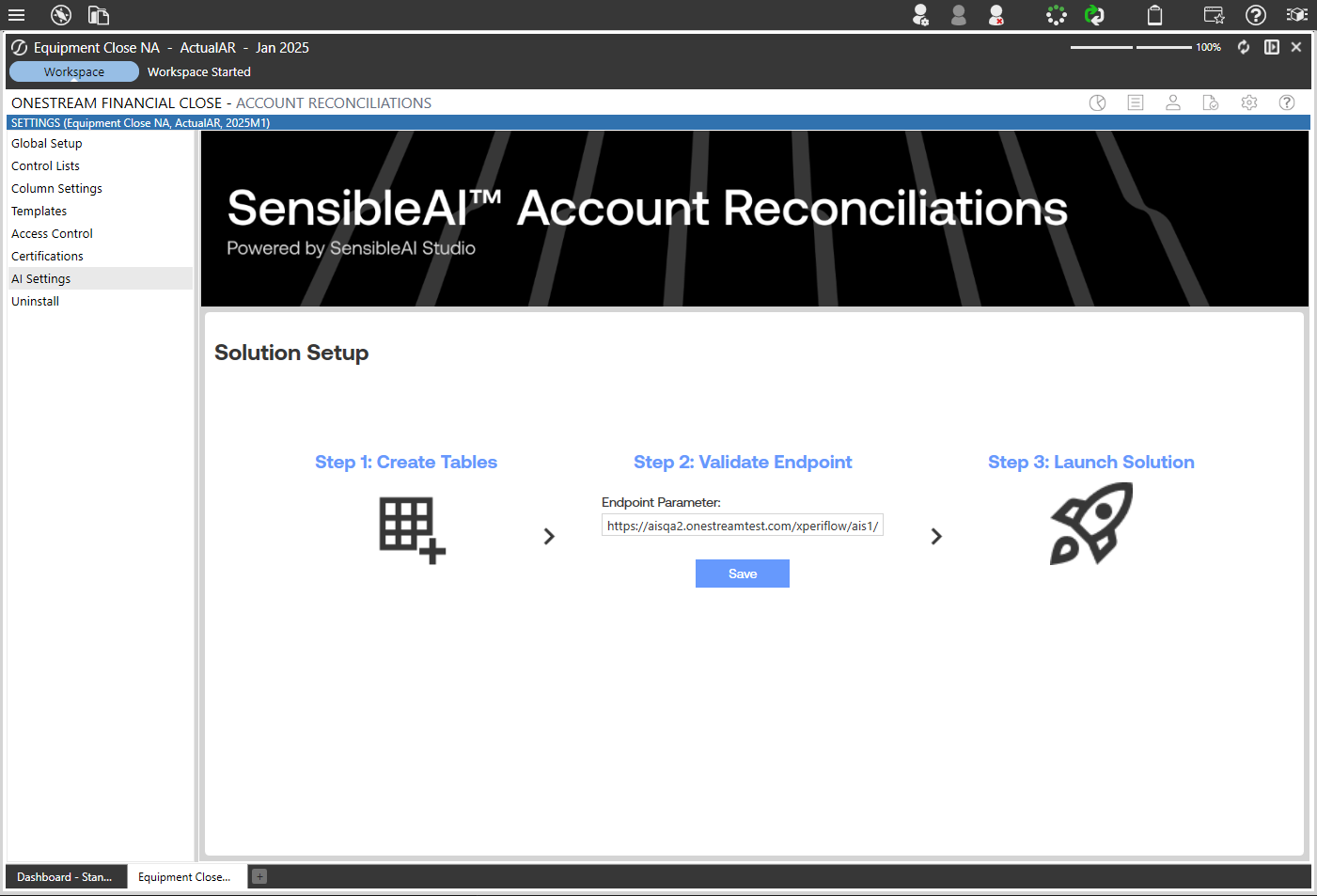Click the 'Equipment Close NA' title text
Screen dimensions: 1317x896
tap(97, 47)
